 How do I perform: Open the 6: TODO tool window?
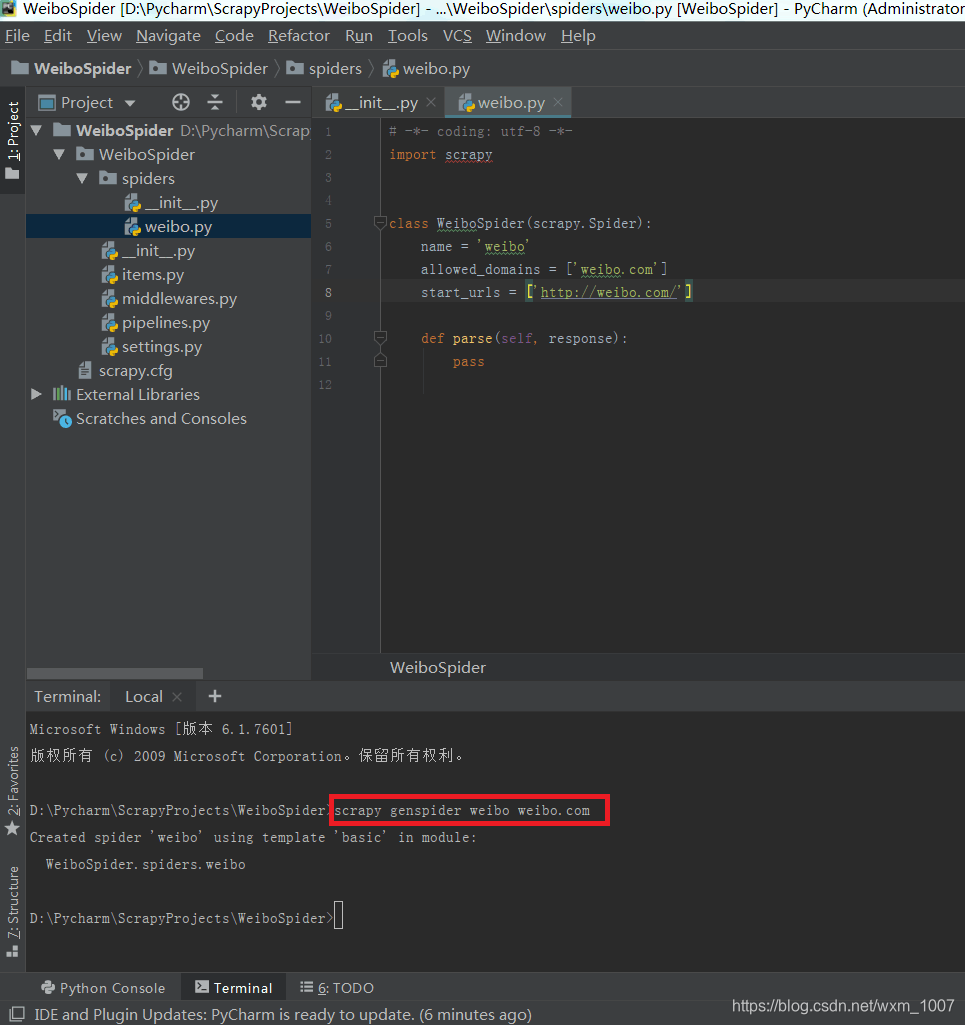pyautogui.click(x=337, y=988)
